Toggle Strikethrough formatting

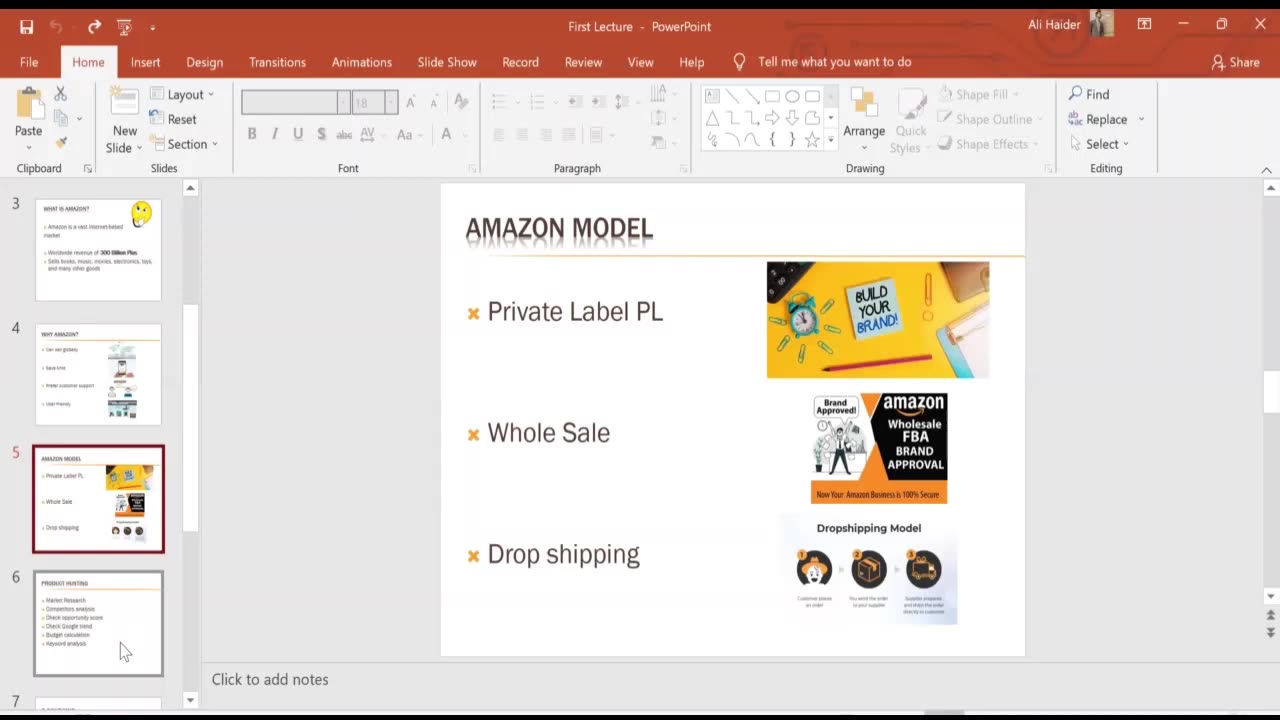(x=344, y=134)
